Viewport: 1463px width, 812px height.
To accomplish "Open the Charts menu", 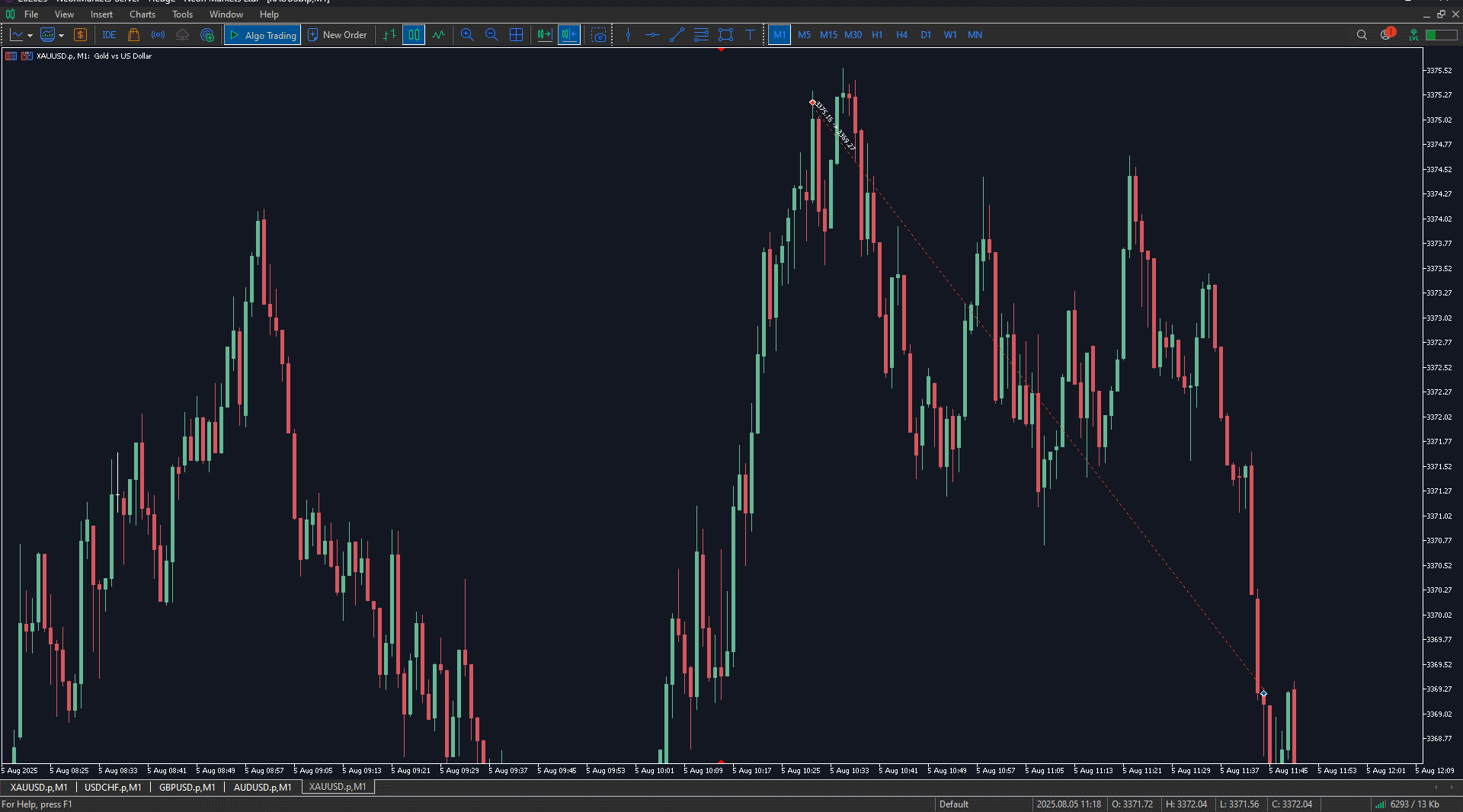I will point(142,14).
